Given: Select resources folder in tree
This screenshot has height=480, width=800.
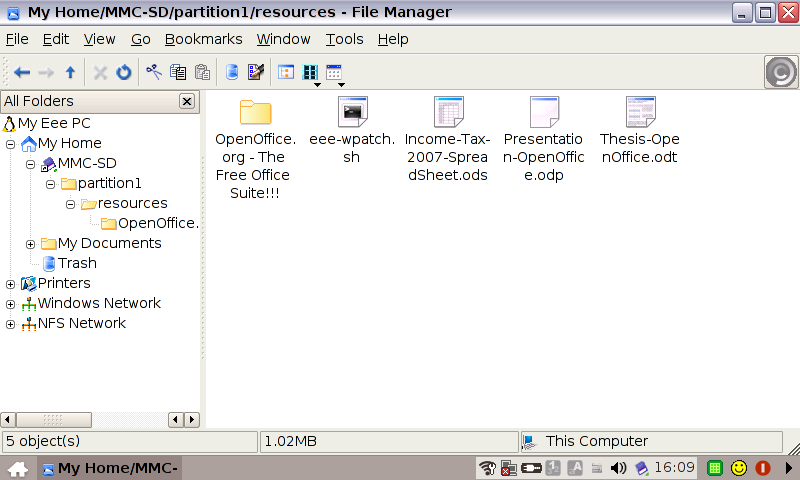Looking at the screenshot, I should [133, 203].
